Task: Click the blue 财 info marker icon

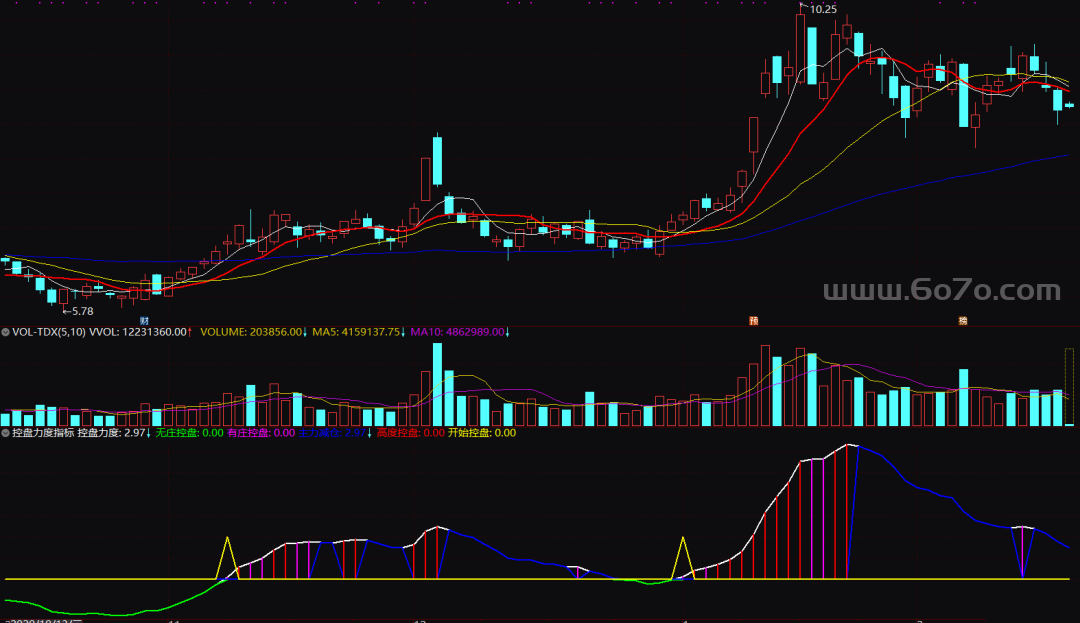Action: point(144,321)
